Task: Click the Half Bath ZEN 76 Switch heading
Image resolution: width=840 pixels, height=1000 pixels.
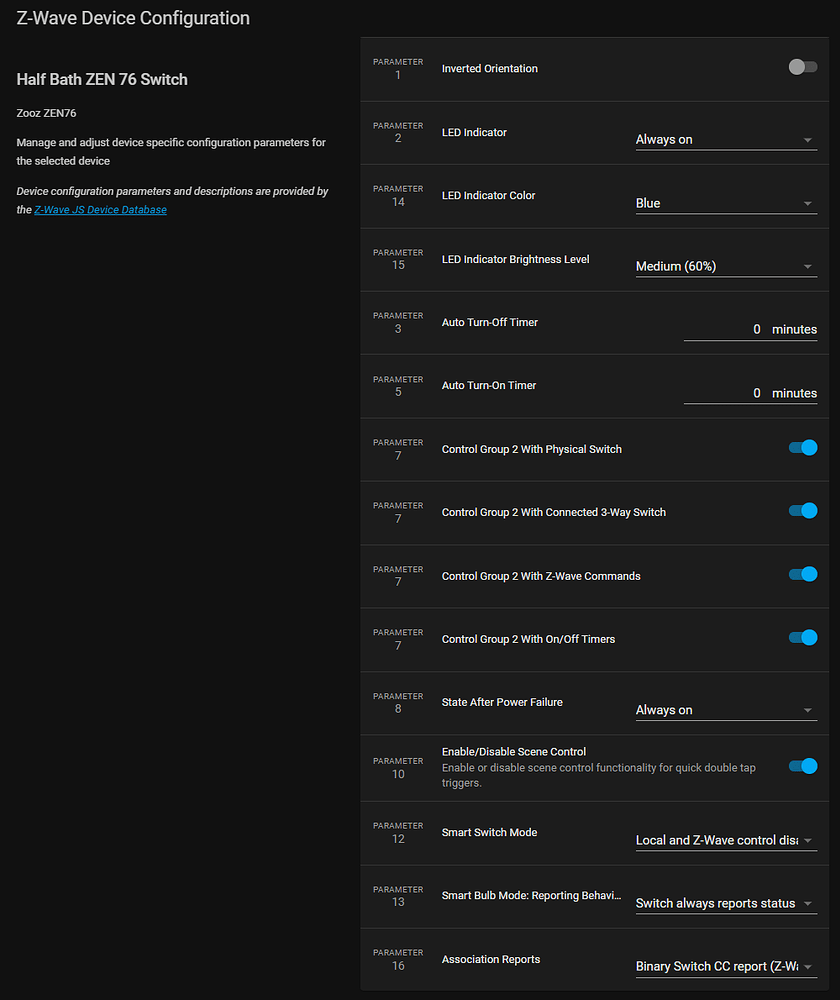Action: point(102,79)
